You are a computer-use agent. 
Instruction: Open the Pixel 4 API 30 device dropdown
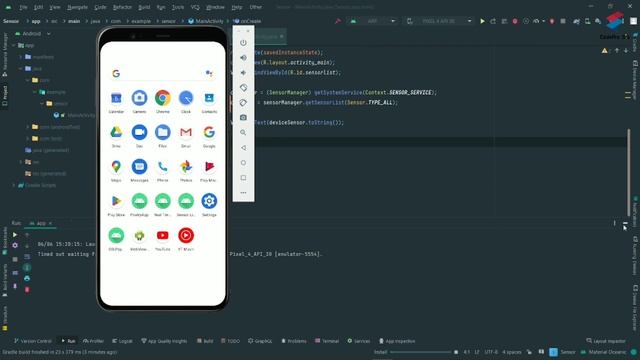439,21
